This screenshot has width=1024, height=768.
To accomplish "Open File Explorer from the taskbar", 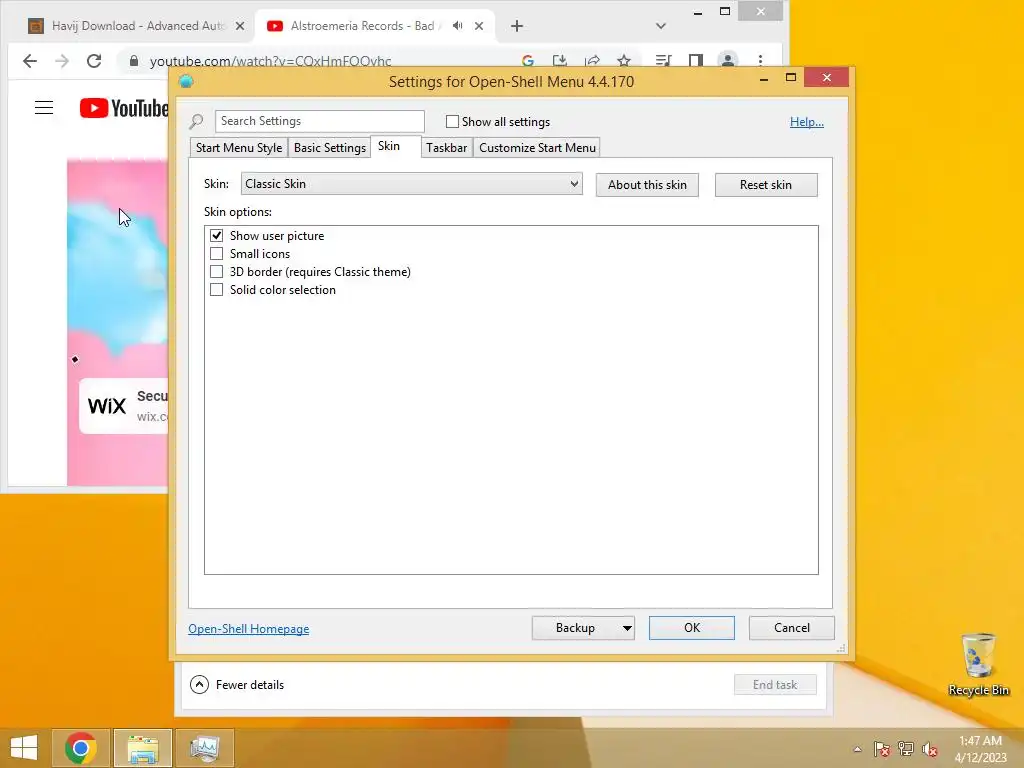I will pos(143,748).
